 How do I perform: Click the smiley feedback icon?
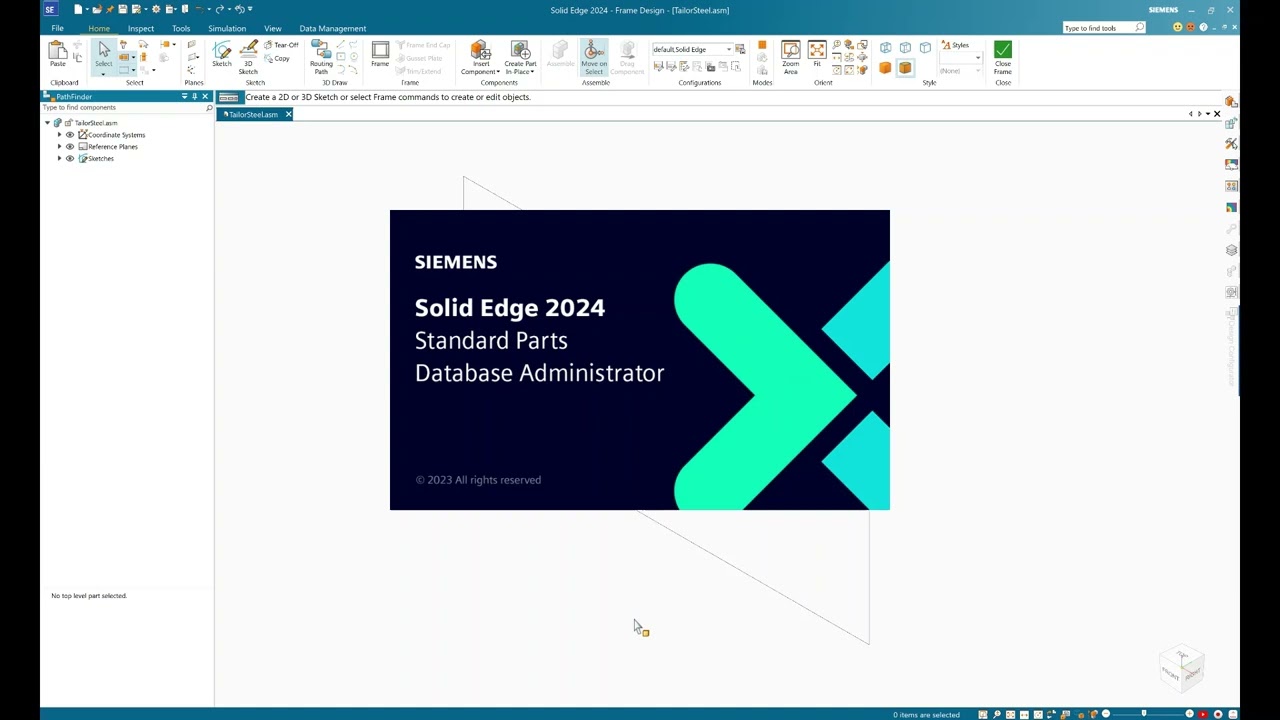click(x=1178, y=27)
